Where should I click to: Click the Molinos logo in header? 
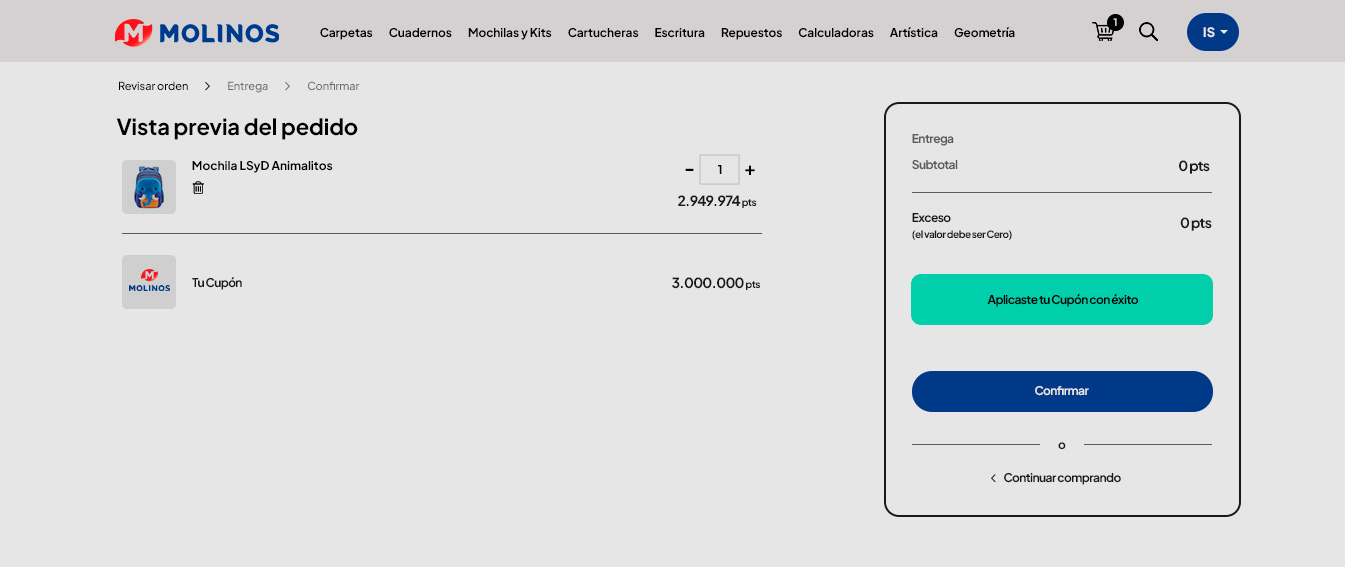197,33
